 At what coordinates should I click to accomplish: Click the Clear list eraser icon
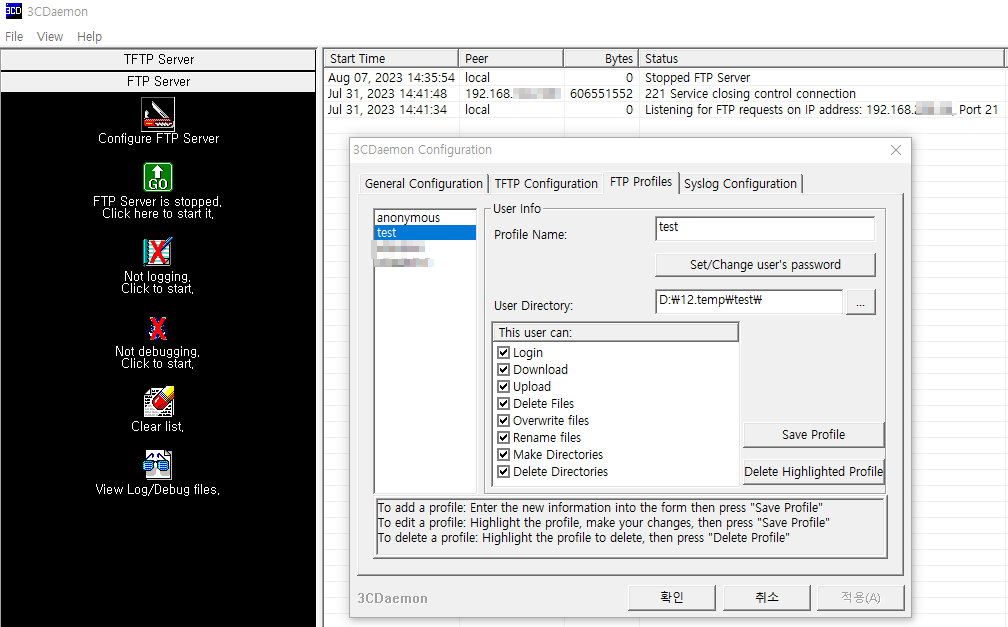click(158, 402)
